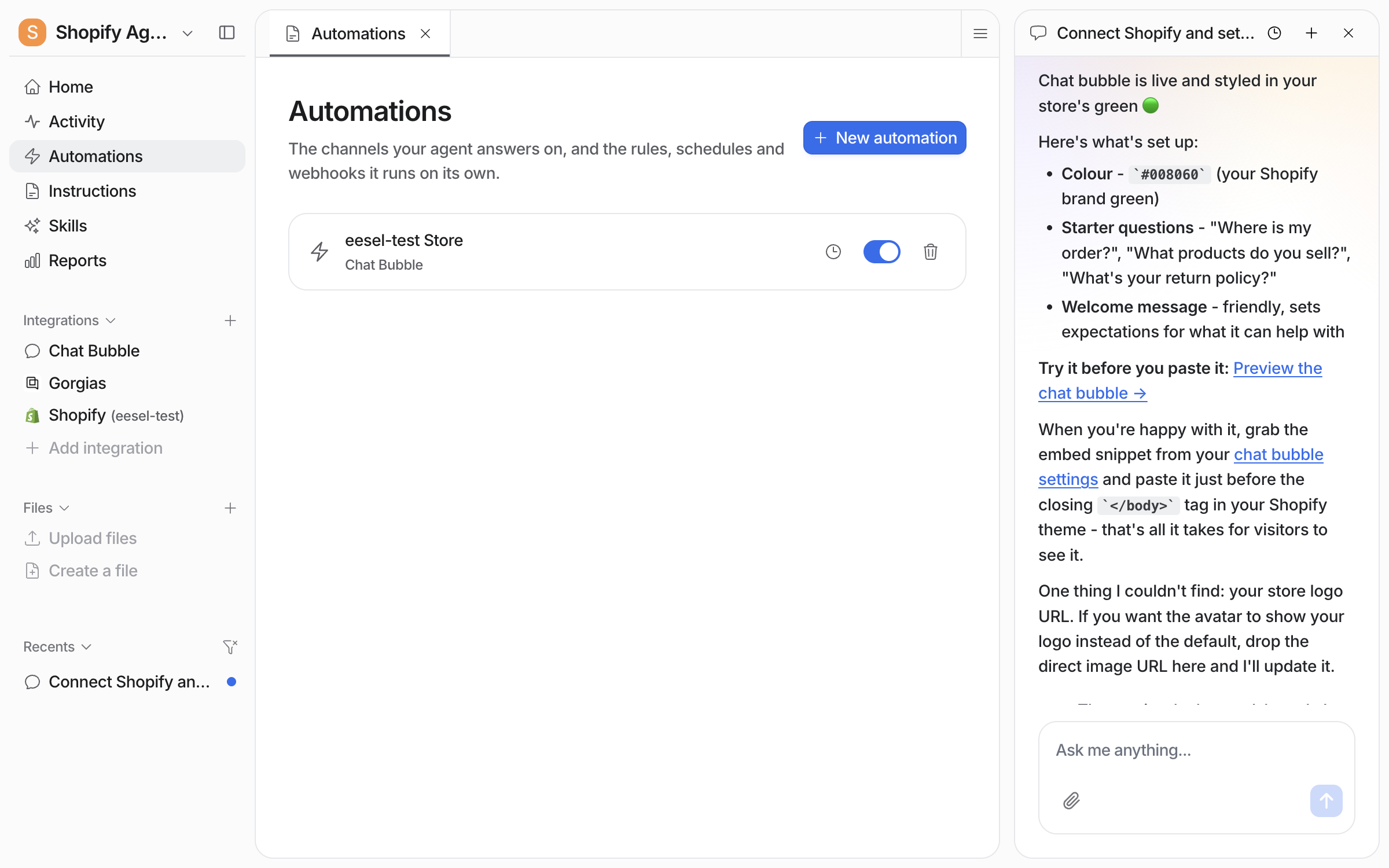Open chat history clock icon
Viewport: 1389px width, 868px height.
(1274, 33)
